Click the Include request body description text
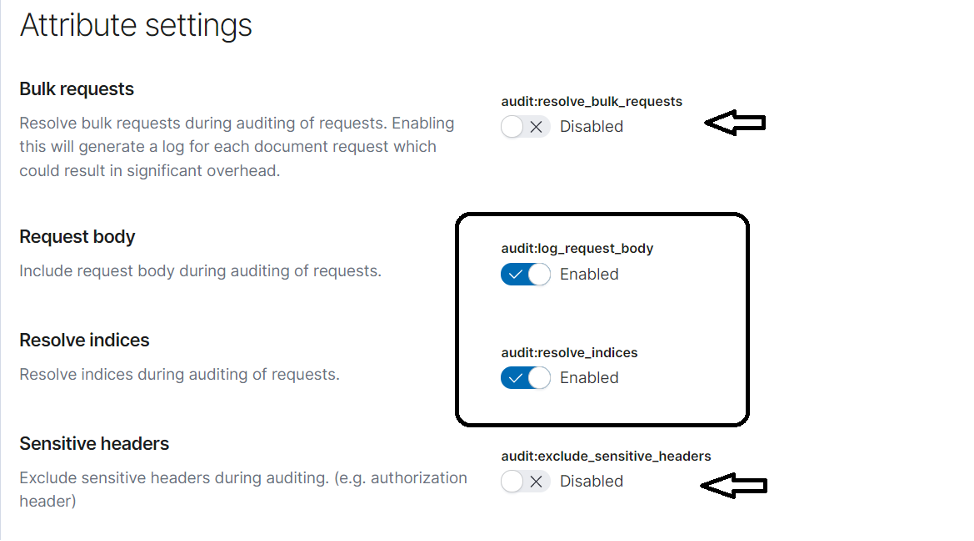The height and width of the screenshot is (541, 974). (200, 271)
